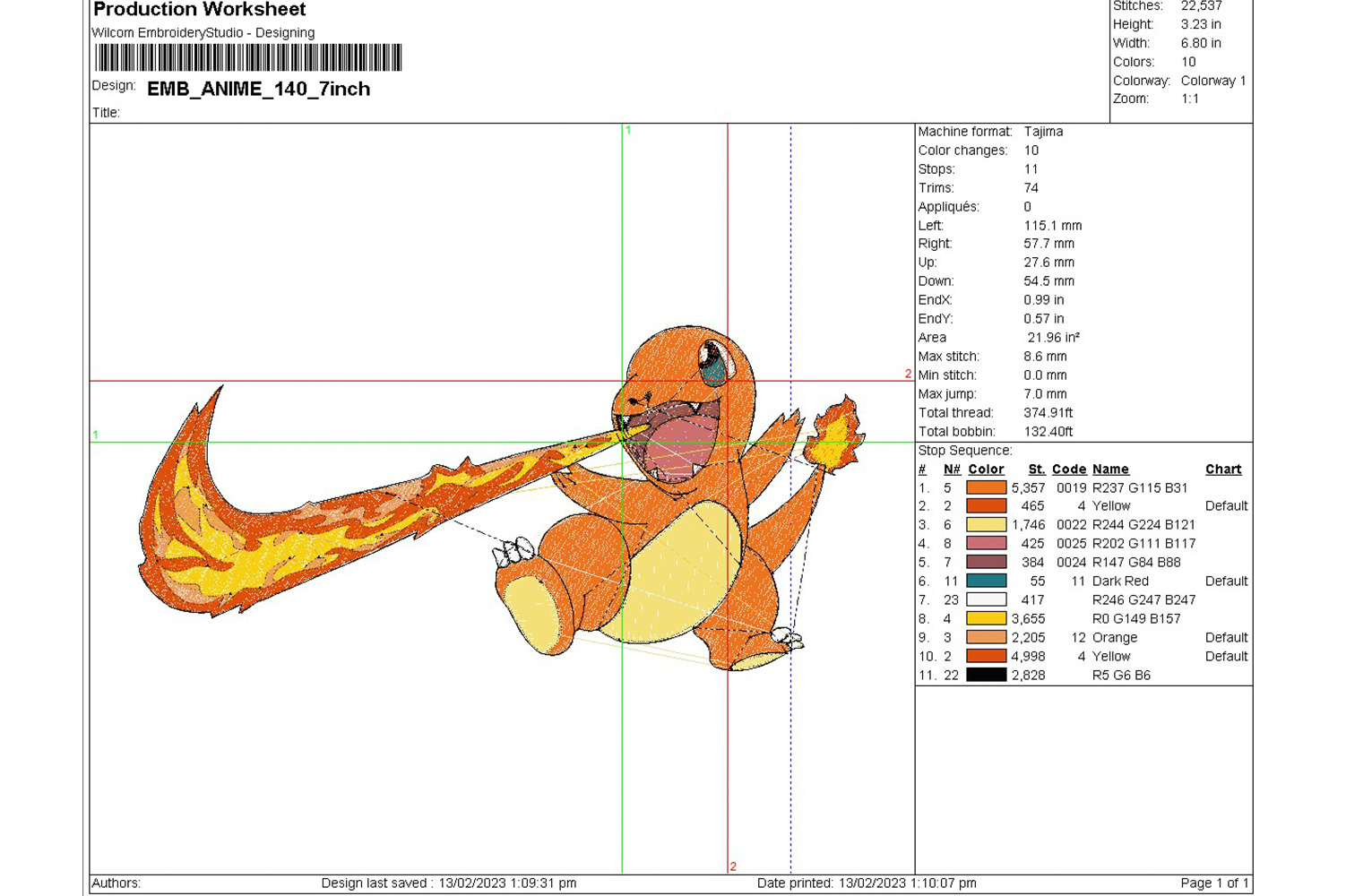Click the pink swatch for R202 G111 B117
Viewport: 1346px width, 896px height.
(x=986, y=543)
